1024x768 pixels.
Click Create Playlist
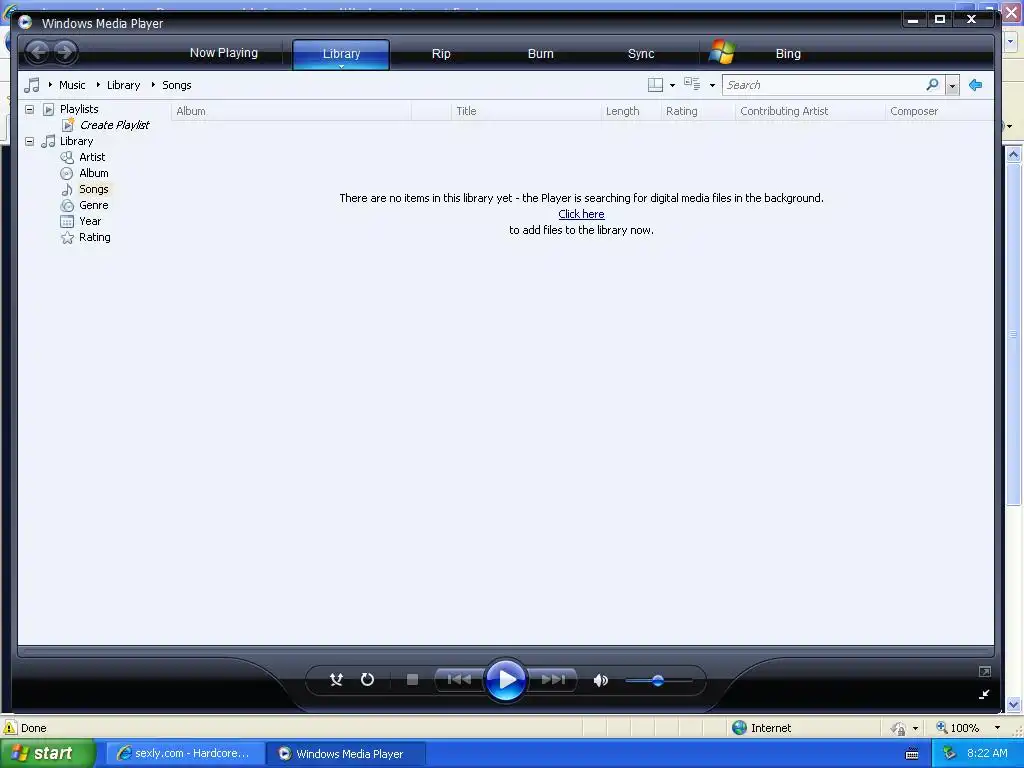click(x=114, y=125)
